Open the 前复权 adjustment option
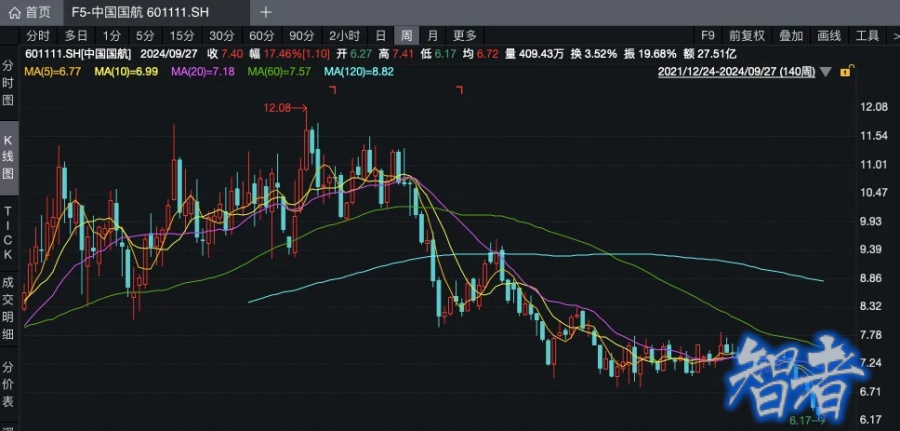The width and height of the screenshot is (900, 431). (747, 36)
